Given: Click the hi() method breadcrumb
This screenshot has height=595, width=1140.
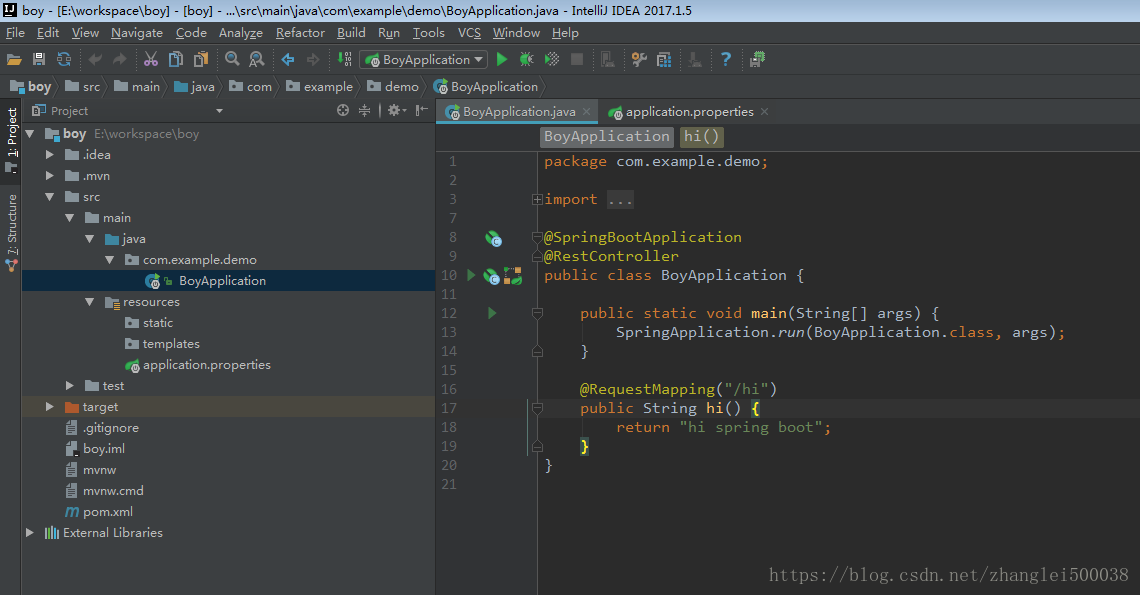Looking at the screenshot, I should coord(702,137).
